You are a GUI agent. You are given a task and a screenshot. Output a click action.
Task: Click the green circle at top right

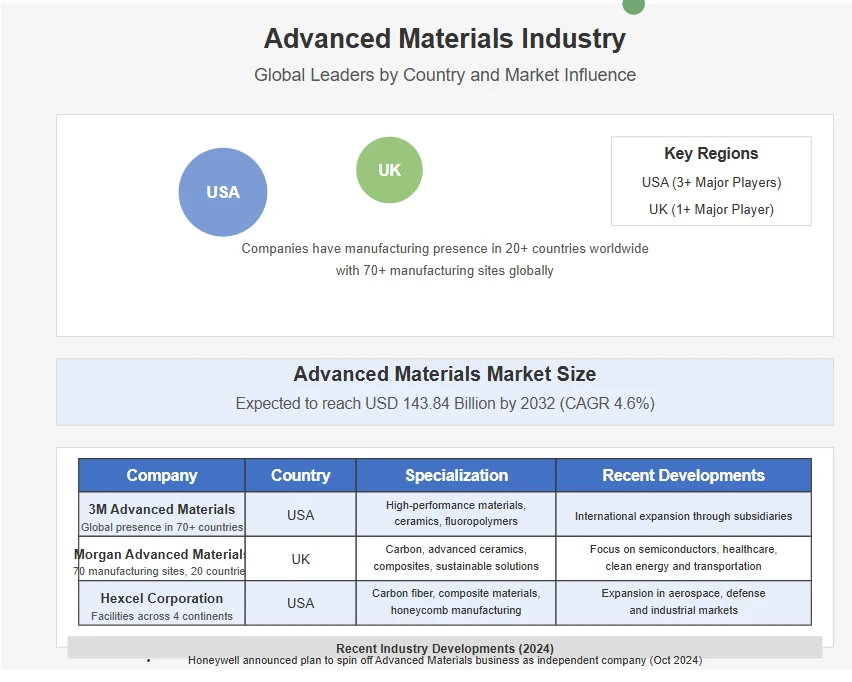coord(633,7)
